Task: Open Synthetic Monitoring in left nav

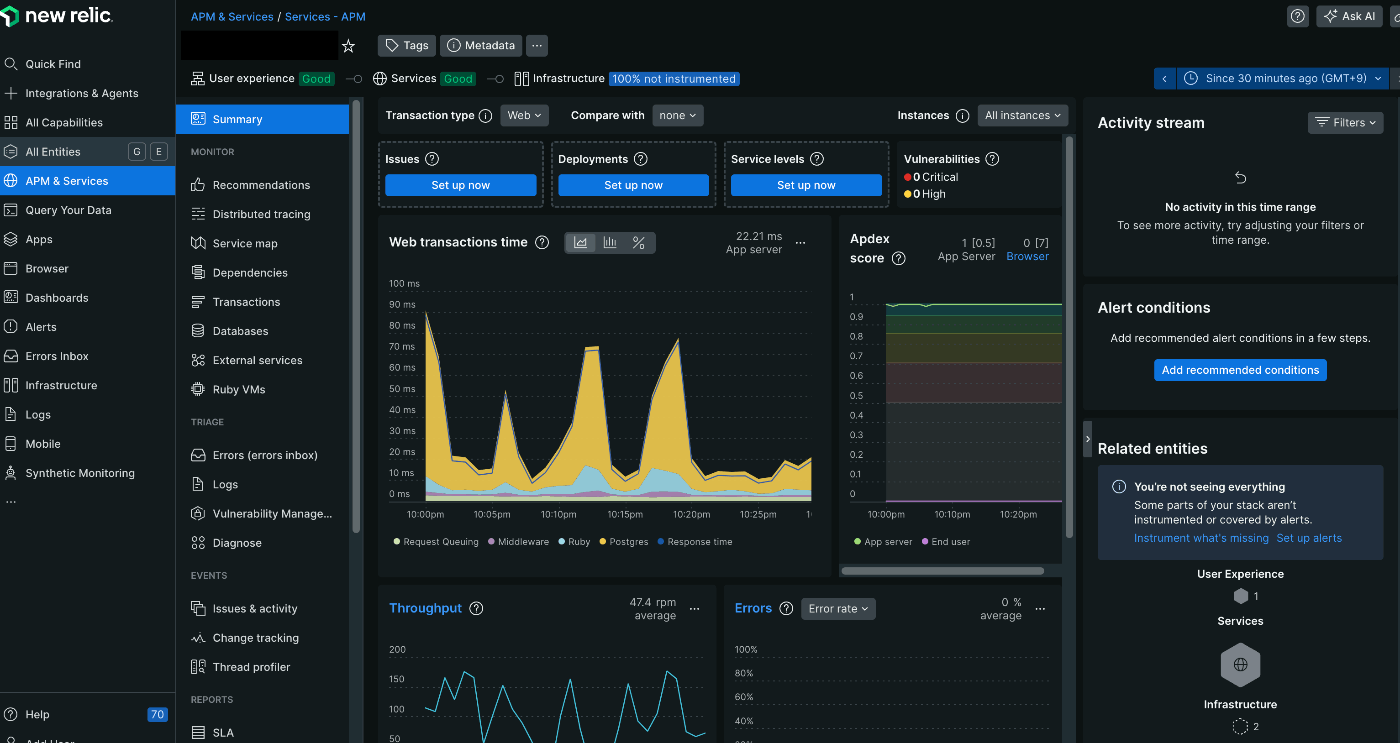Action: [80, 473]
